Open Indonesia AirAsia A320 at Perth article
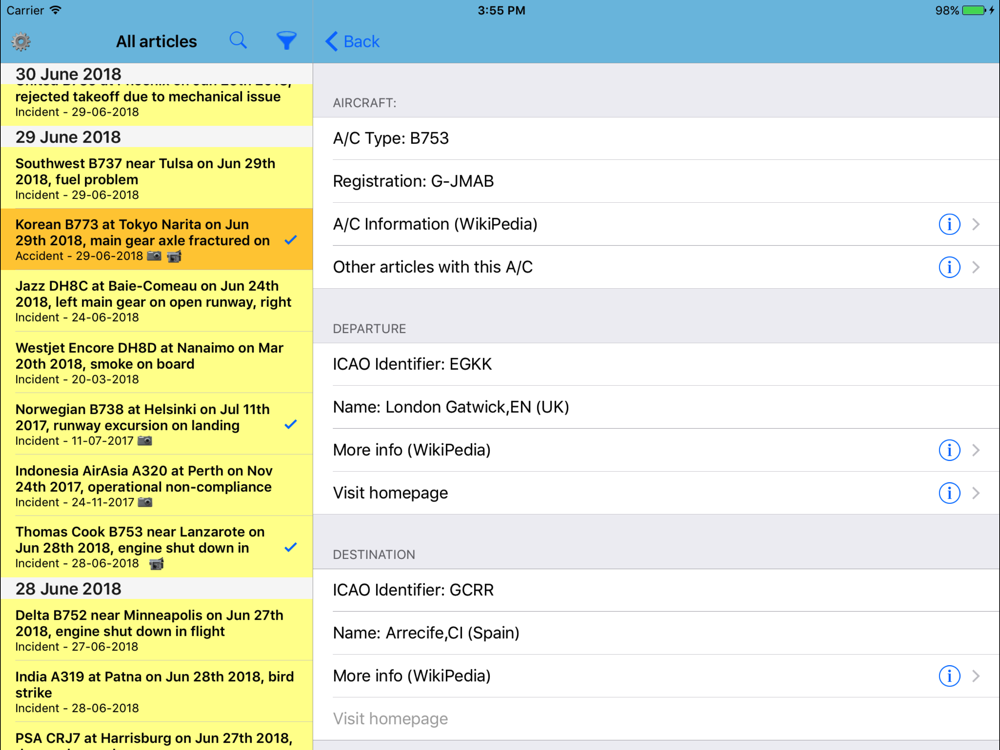 [156, 485]
